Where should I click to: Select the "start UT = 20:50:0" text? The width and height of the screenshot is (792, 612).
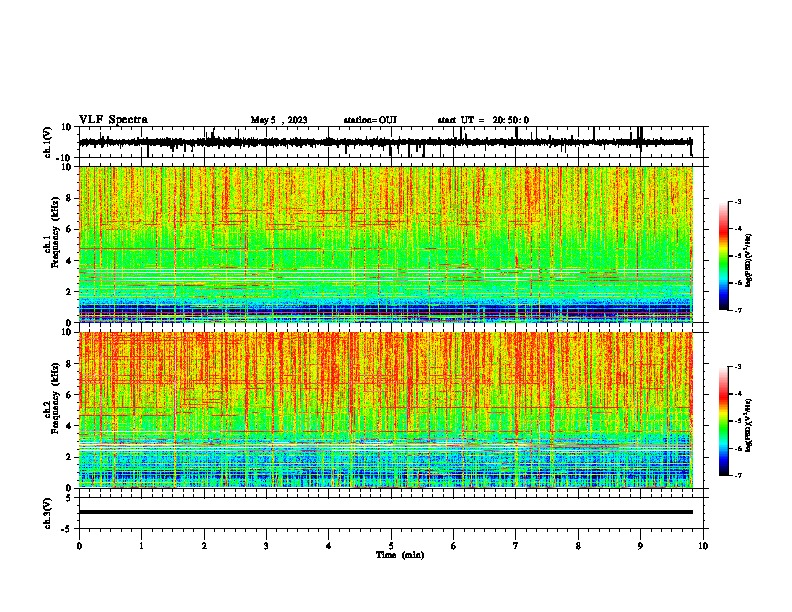[483, 120]
